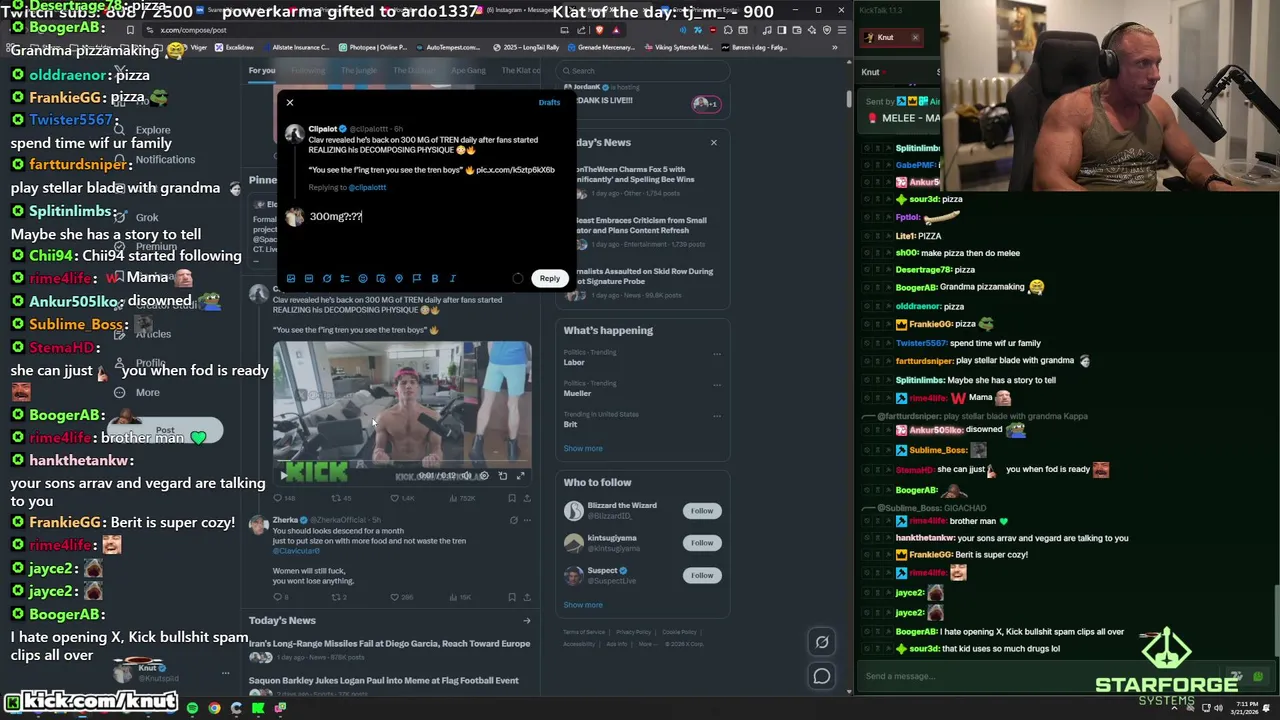The image size is (1280, 720).
Task: Follow kintsugiyama
Action: pyautogui.click(x=702, y=543)
